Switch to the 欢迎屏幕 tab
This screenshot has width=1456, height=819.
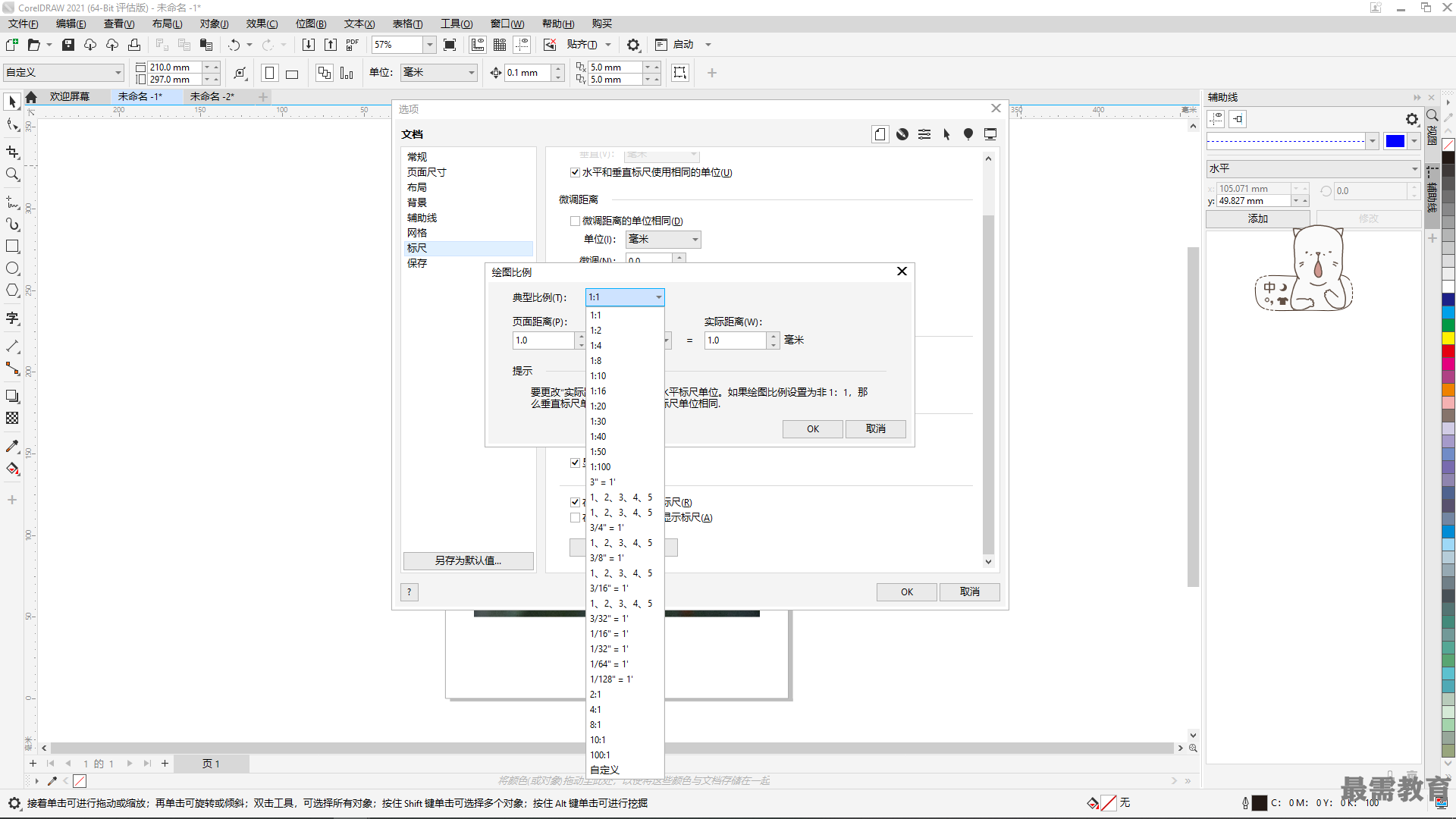click(70, 96)
